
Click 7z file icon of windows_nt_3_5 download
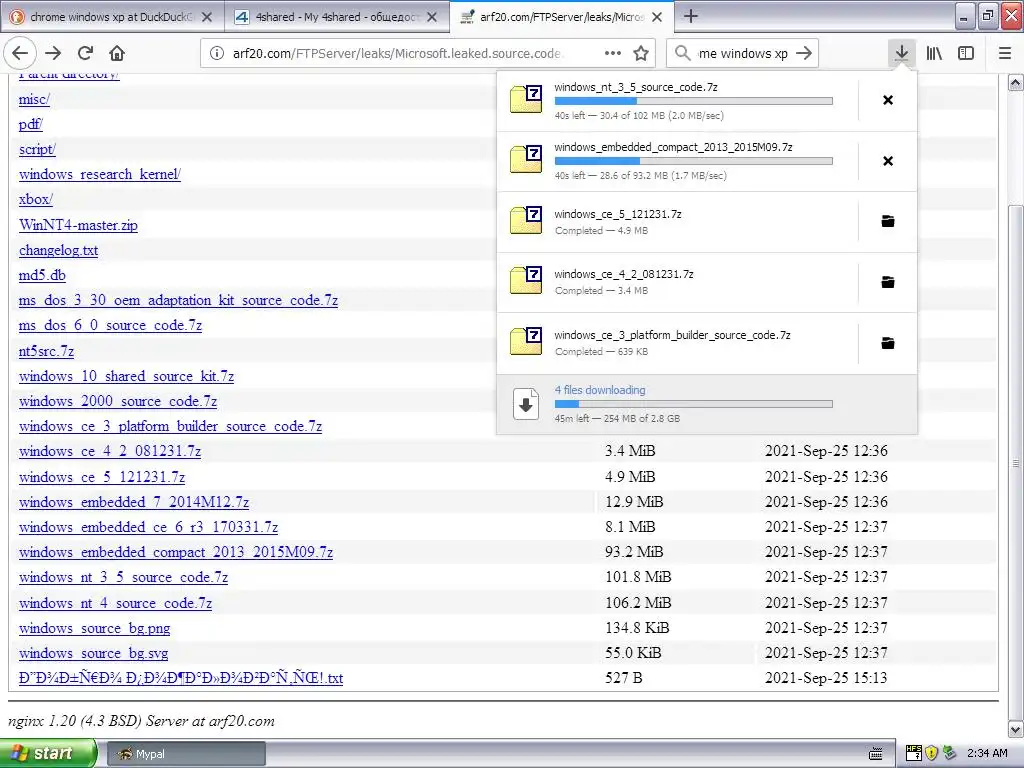tap(526, 99)
